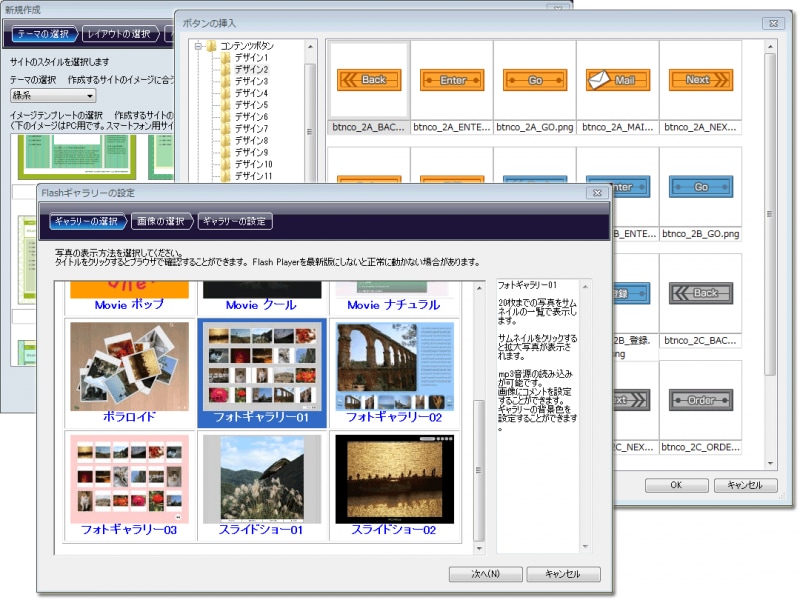This screenshot has width=800, height=600.
Task: Pick the green template image in 新規作成
Action: (x=77, y=157)
